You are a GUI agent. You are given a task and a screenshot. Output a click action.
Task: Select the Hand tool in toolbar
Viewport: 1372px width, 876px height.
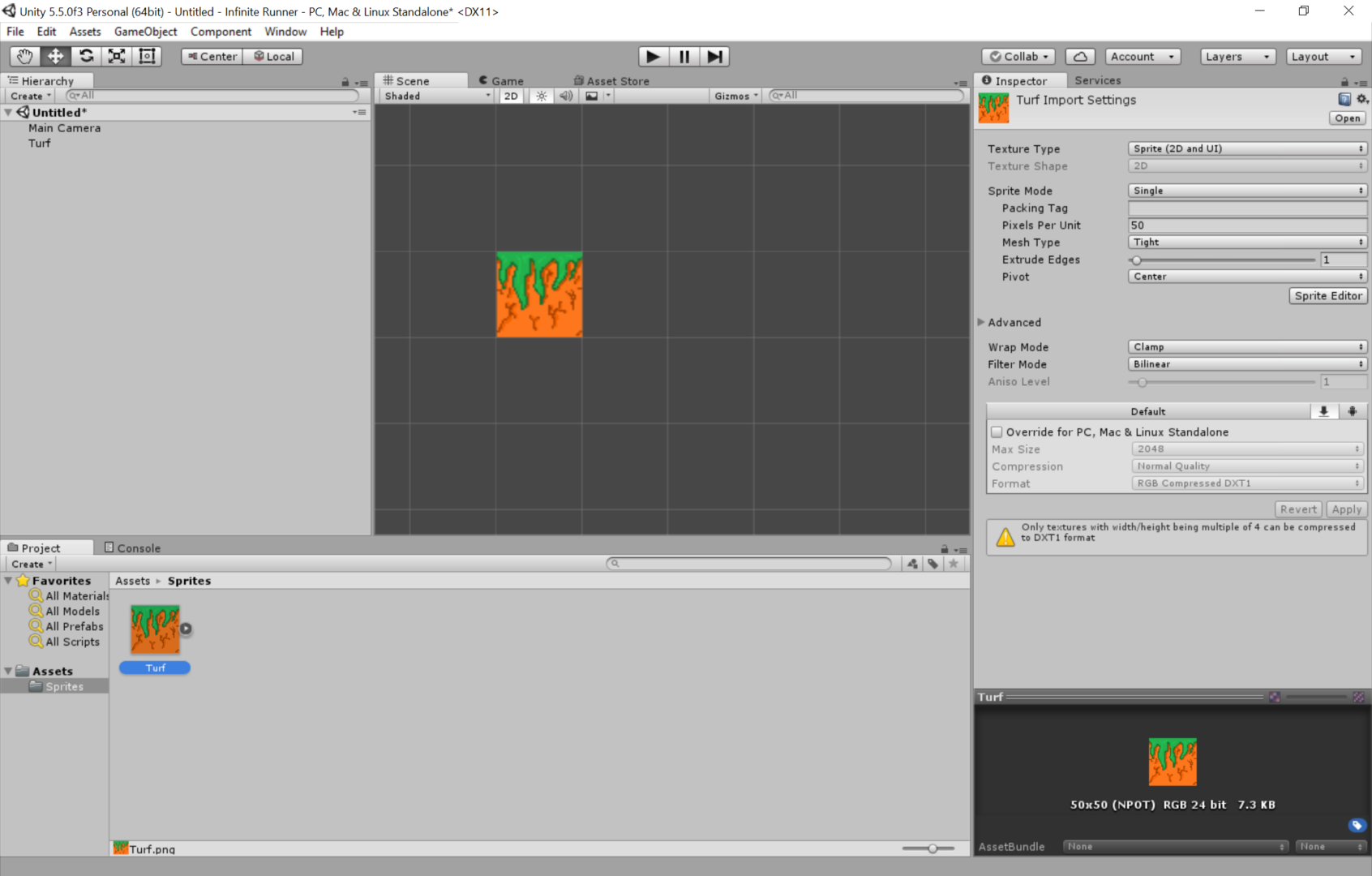(25, 56)
